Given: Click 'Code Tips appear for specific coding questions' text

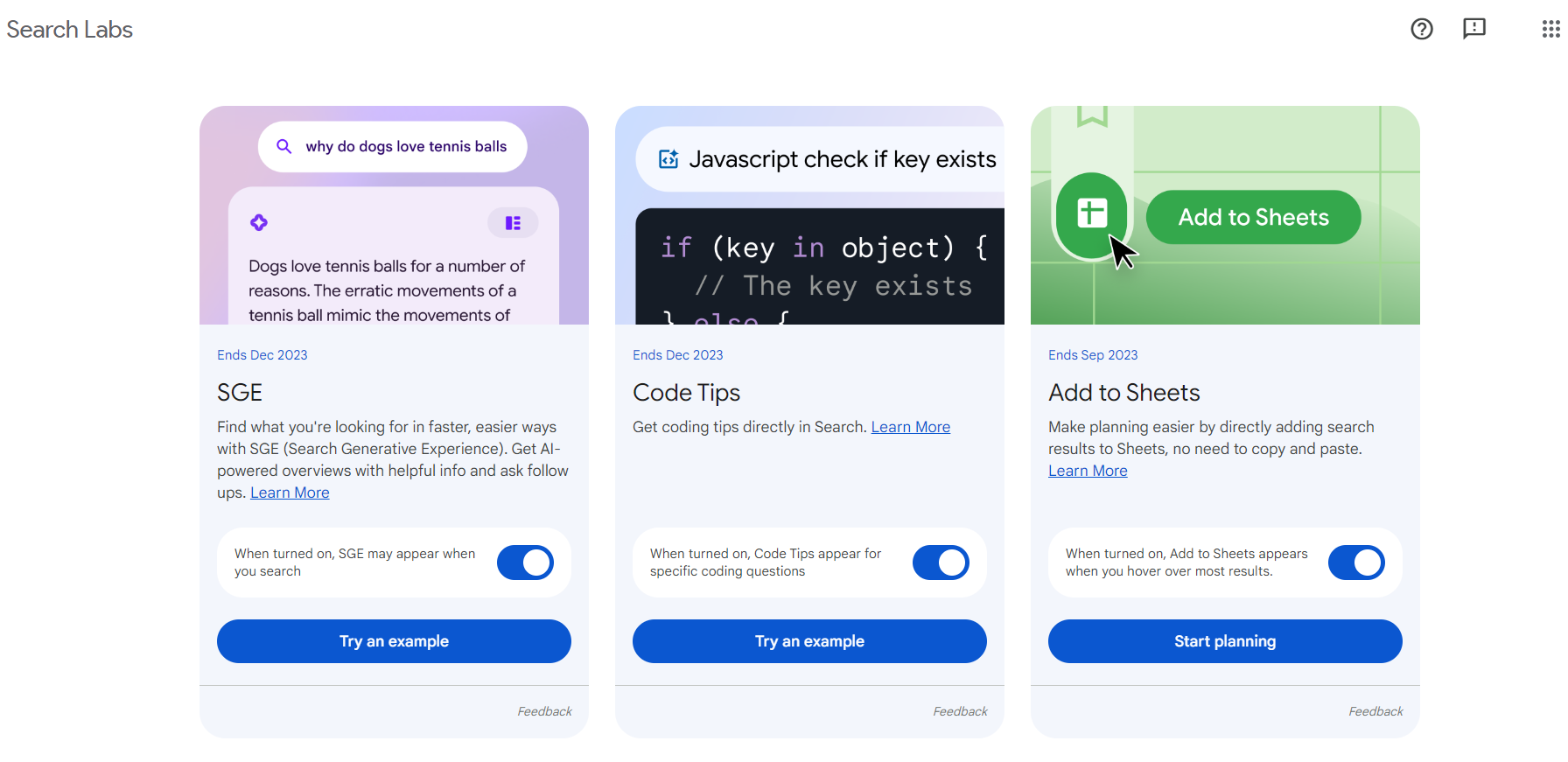Looking at the screenshot, I should 766,563.
